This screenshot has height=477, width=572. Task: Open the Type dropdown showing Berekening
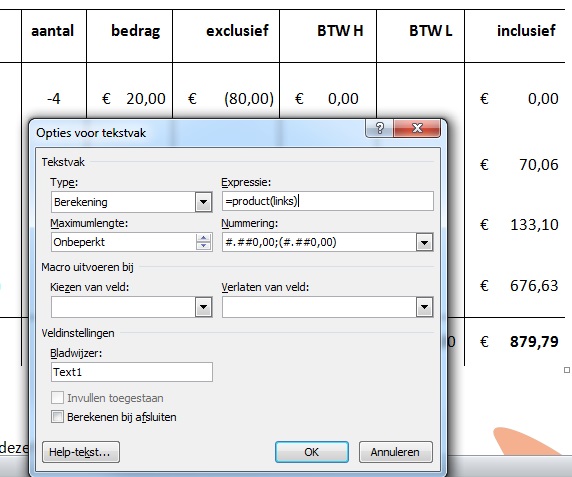point(204,202)
